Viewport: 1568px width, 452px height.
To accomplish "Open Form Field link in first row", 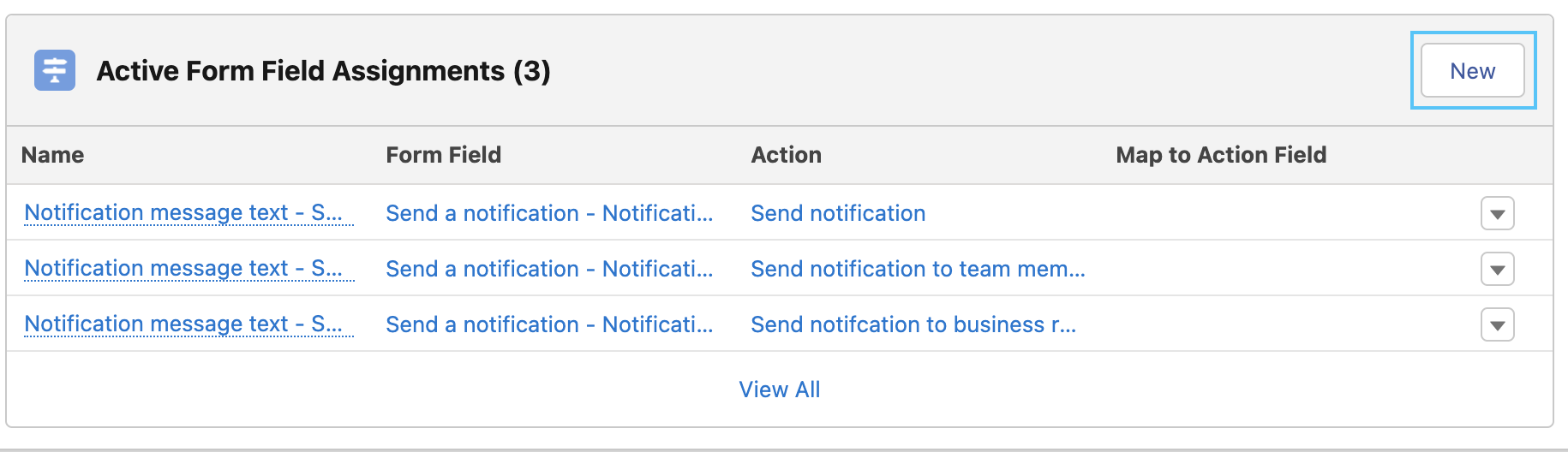I will click(x=549, y=213).
